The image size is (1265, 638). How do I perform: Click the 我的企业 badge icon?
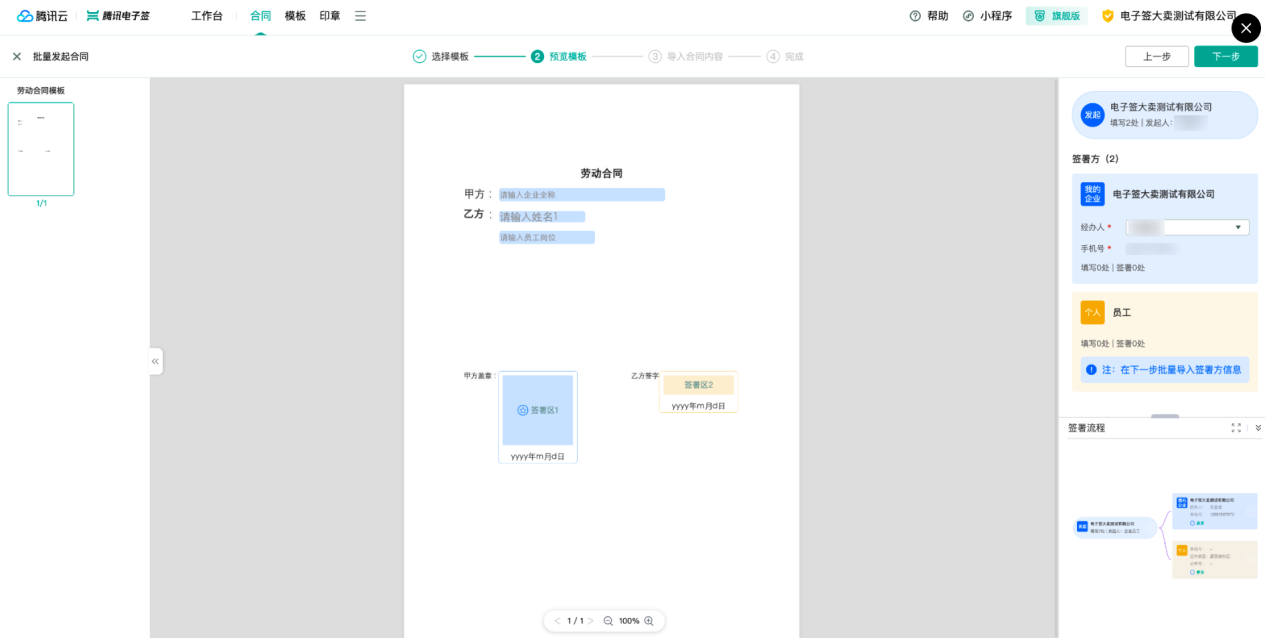click(x=1092, y=194)
